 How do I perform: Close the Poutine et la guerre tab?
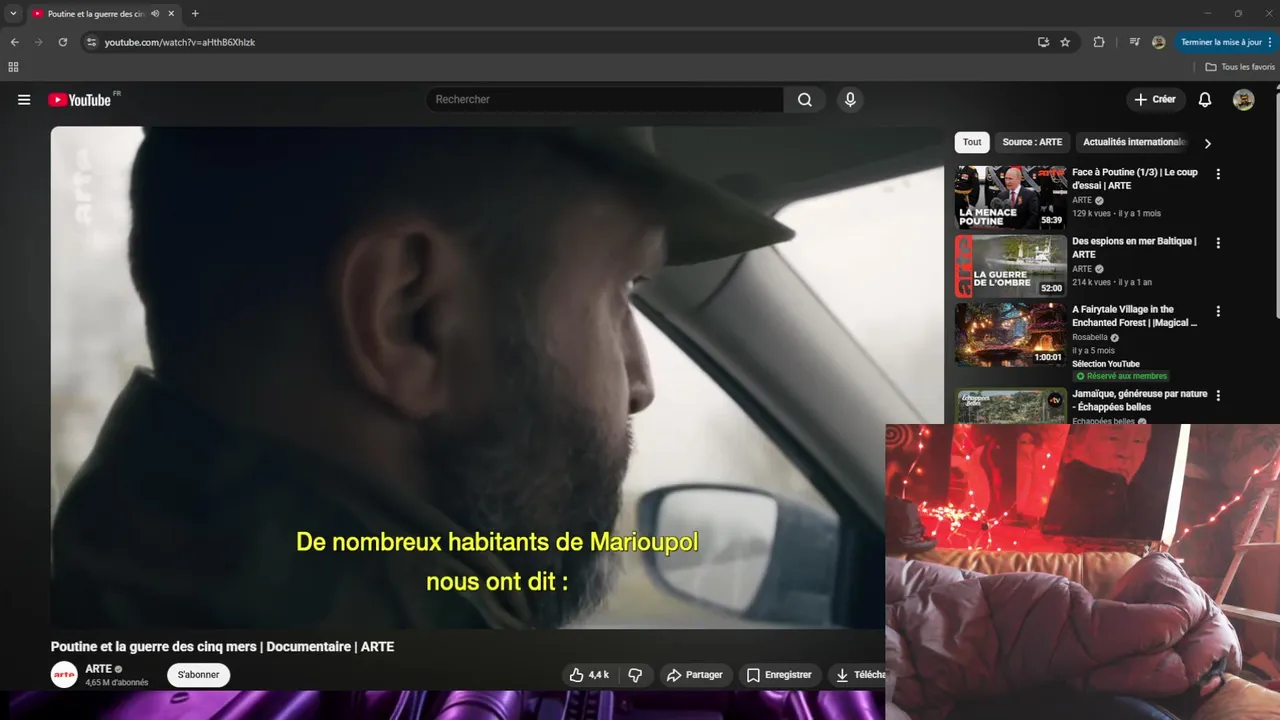pos(171,14)
